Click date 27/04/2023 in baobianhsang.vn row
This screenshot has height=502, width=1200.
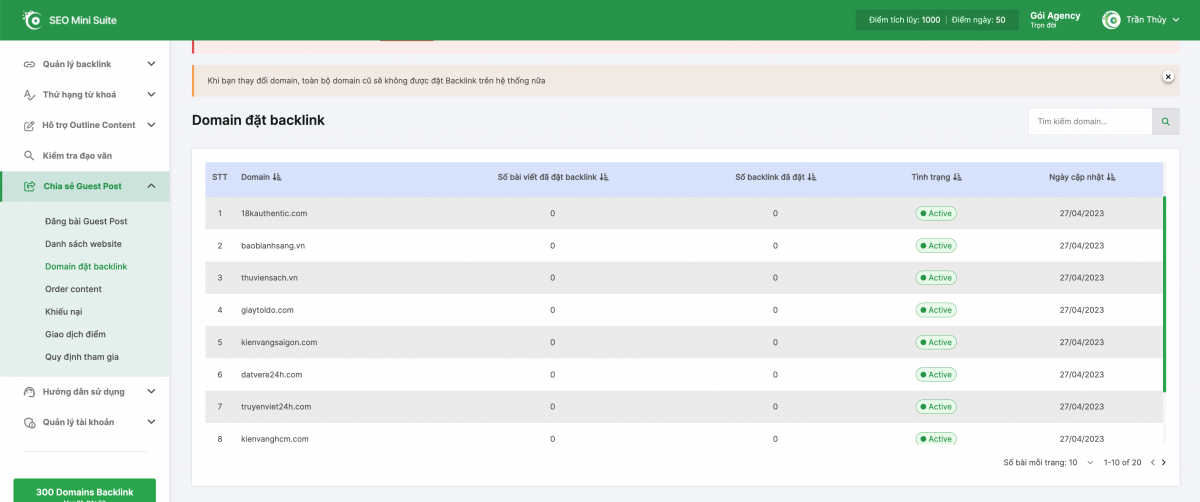[x=1082, y=245]
